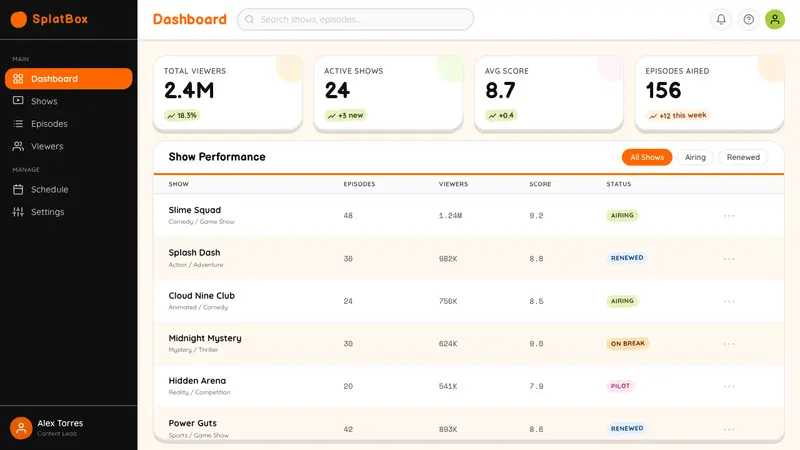Open Alex Torres profile name
Screen dimensions: 800x450
tap(60, 423)
